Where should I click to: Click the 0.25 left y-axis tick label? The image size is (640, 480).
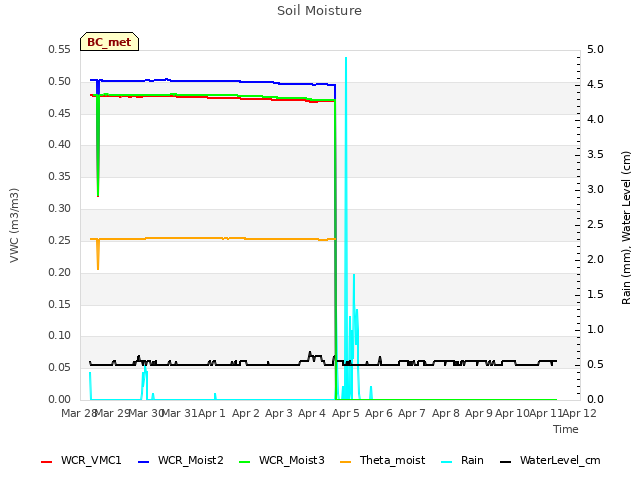[60, 241]
